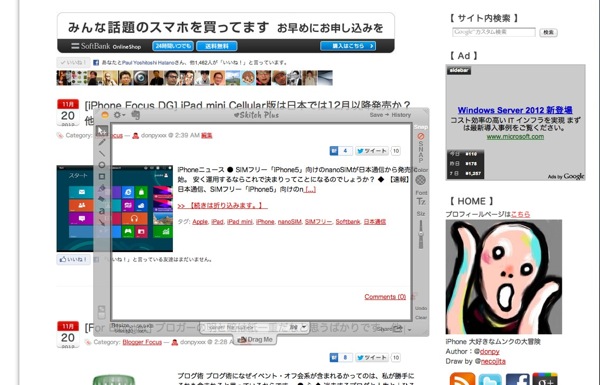Click the Twitter icon in the sidebar
This screenshot has width=600, height=385.
click(490, 380)
